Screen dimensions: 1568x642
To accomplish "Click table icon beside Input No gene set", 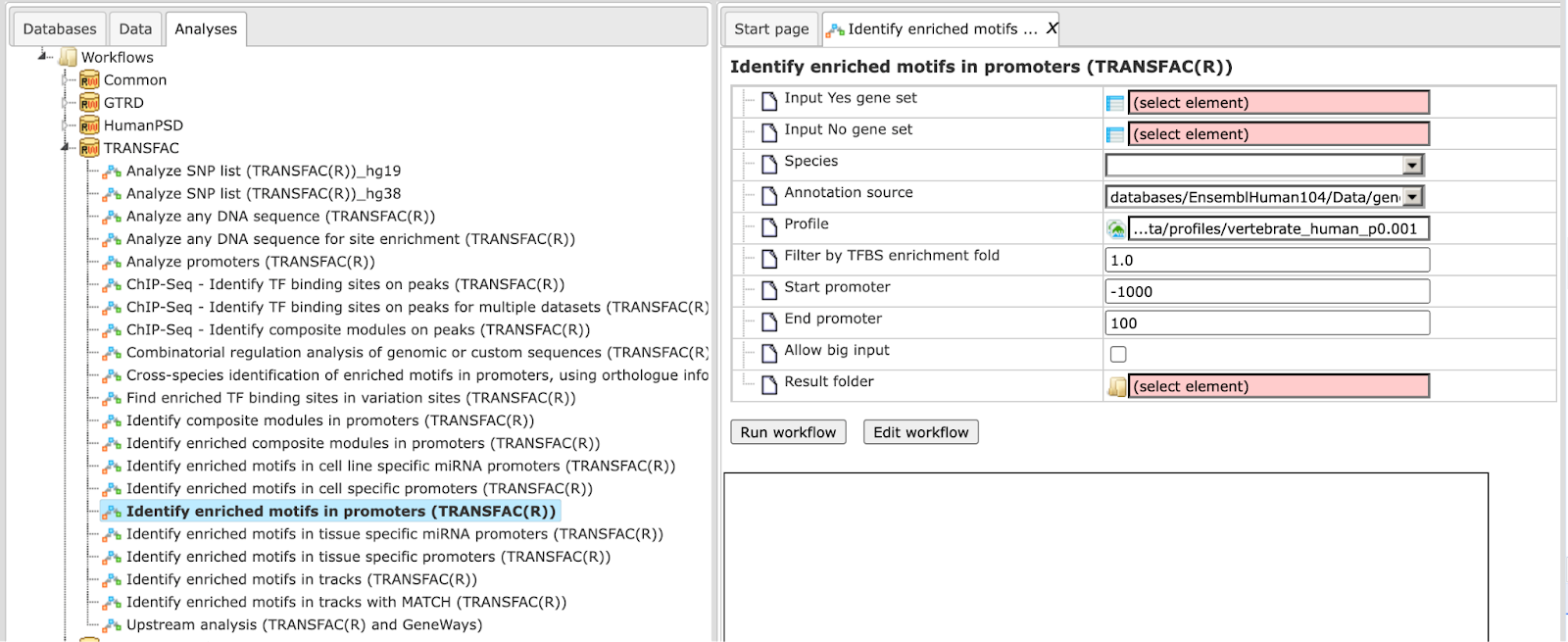I will click(x=1115, y=134).
